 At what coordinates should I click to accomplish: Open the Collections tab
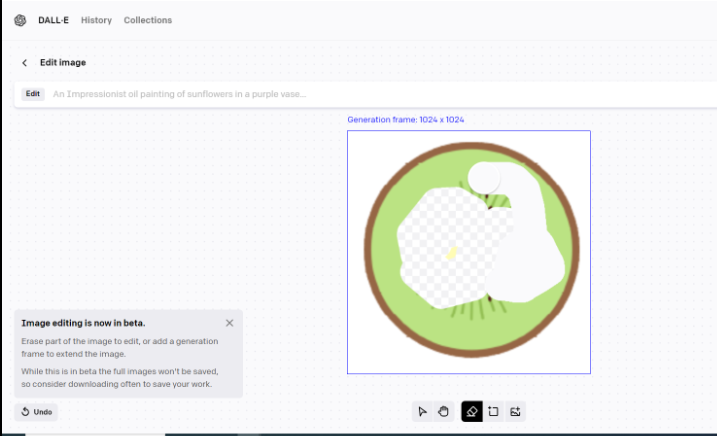point(148,20)
